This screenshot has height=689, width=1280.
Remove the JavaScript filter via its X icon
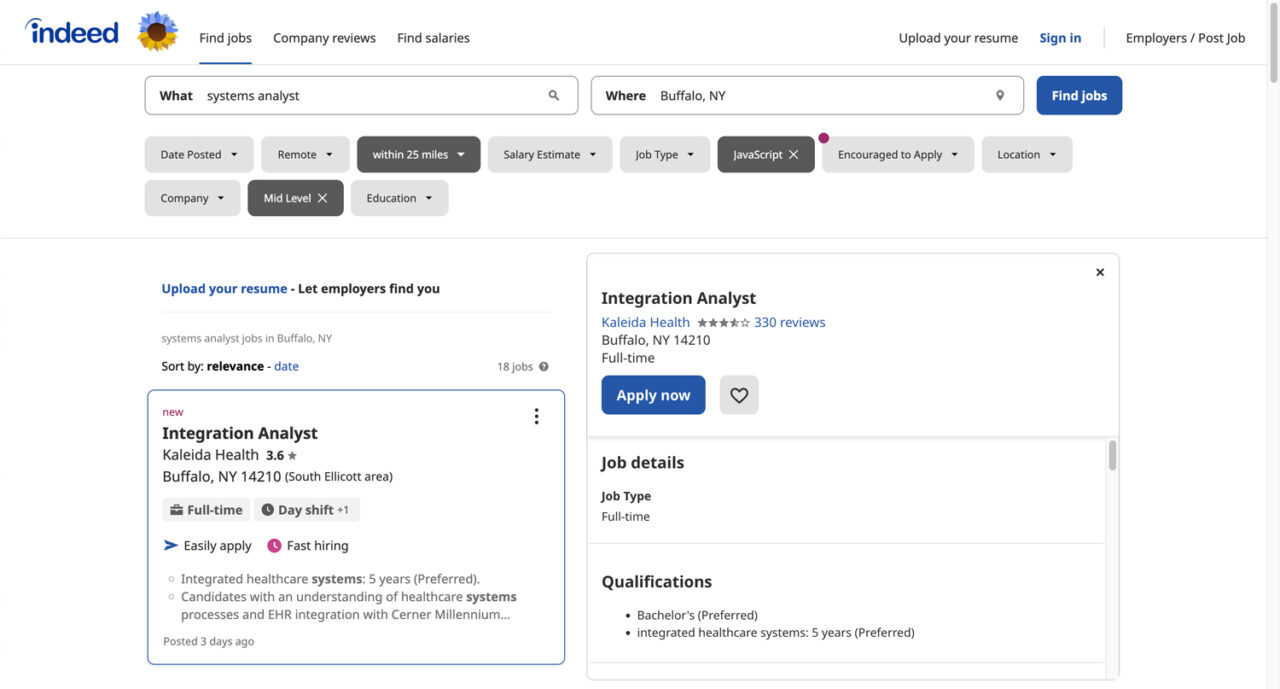(x=793, y=154)
